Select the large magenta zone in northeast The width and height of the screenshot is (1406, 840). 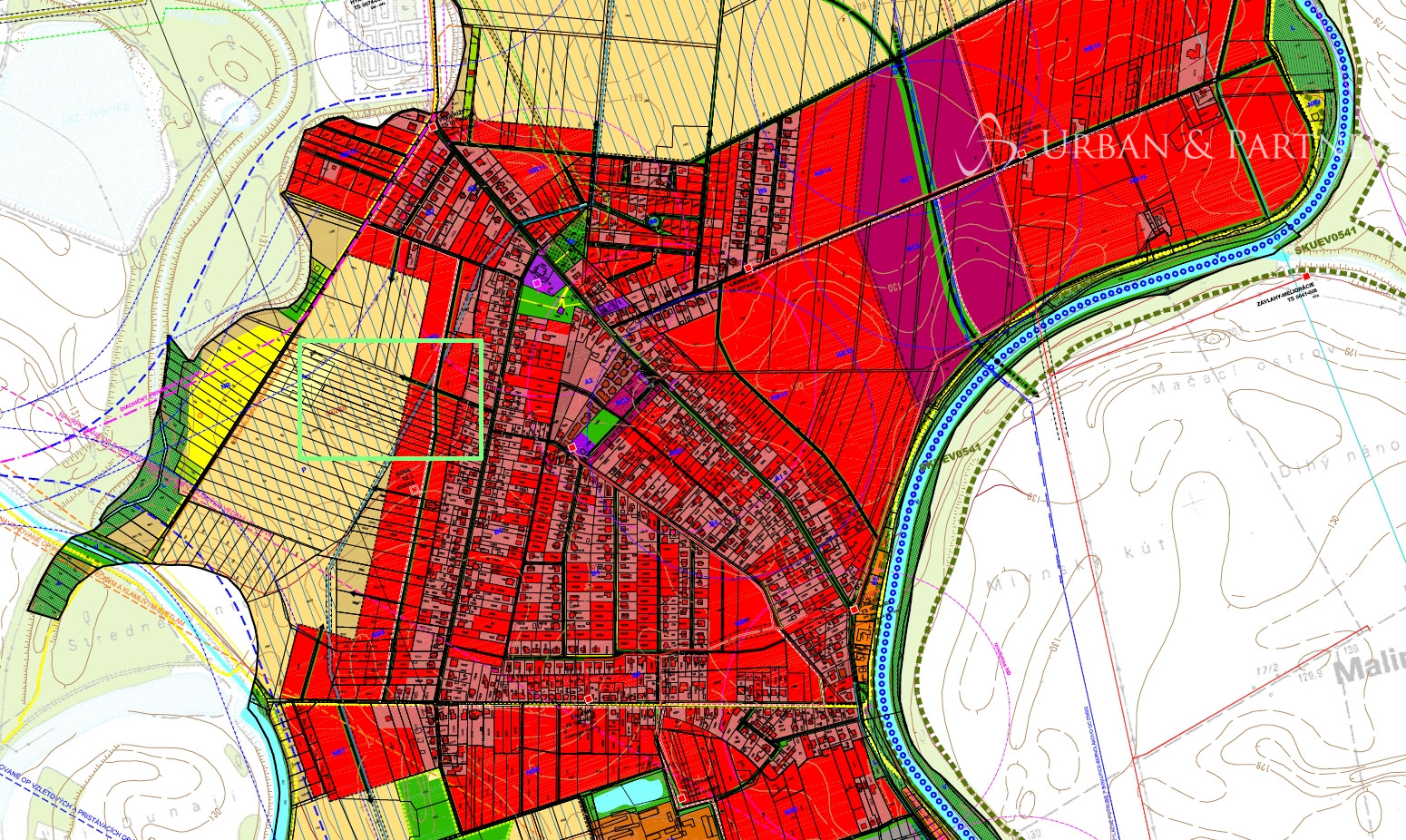point(943,209)
